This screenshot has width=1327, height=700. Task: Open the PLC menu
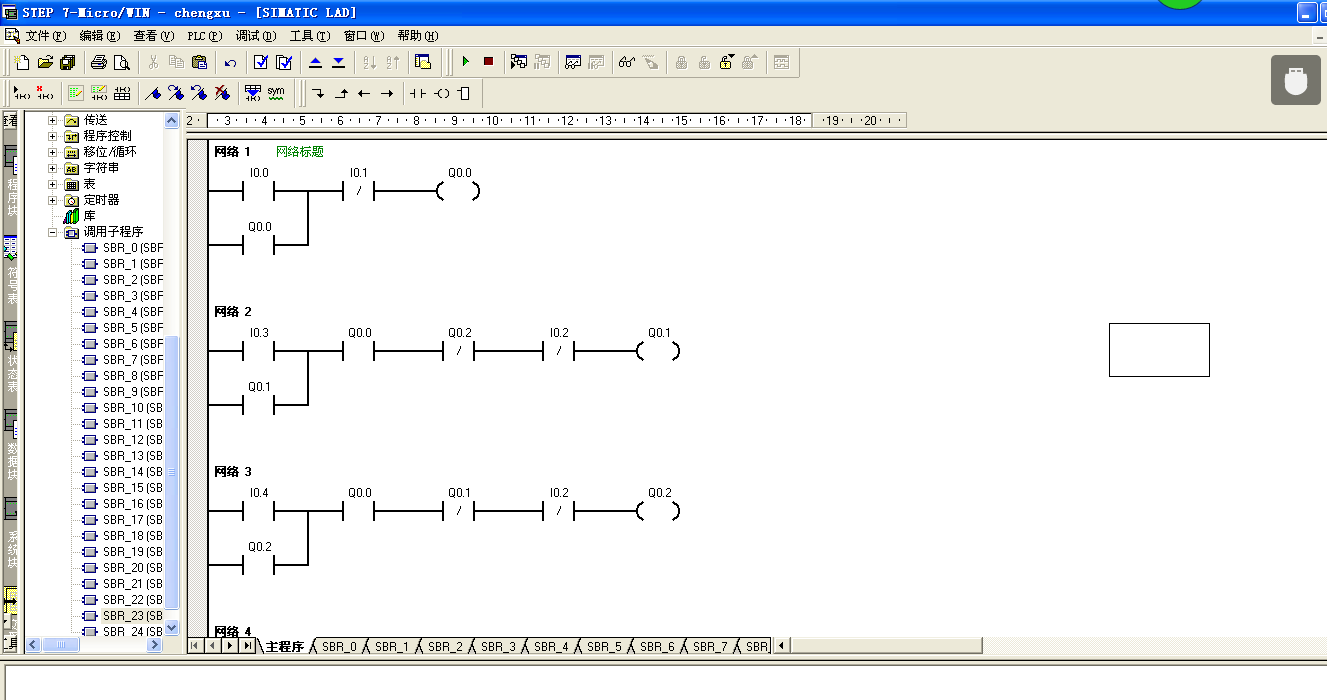point(205,36)
